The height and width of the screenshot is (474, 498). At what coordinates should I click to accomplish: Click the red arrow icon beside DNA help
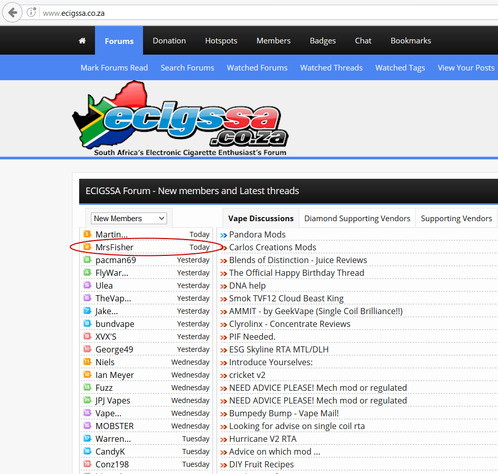point(223,286)
